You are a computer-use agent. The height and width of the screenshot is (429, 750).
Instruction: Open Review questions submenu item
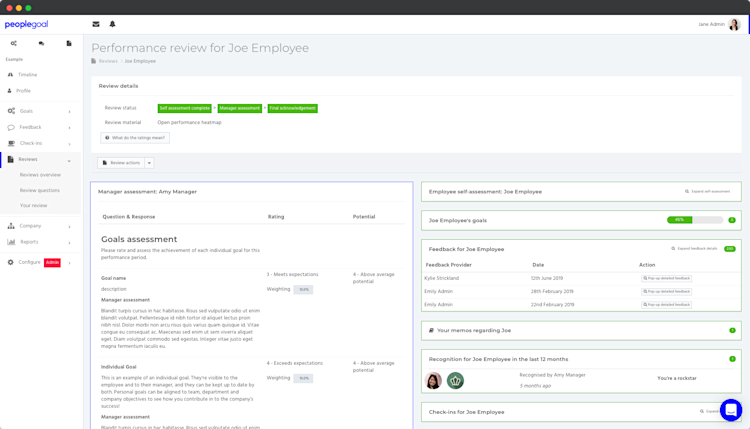40,190
